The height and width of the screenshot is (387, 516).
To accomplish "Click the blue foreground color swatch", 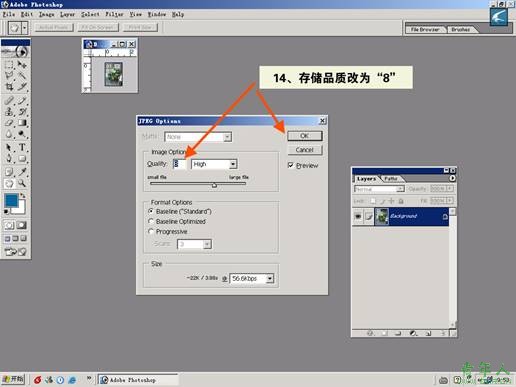I will click(11, 200).
